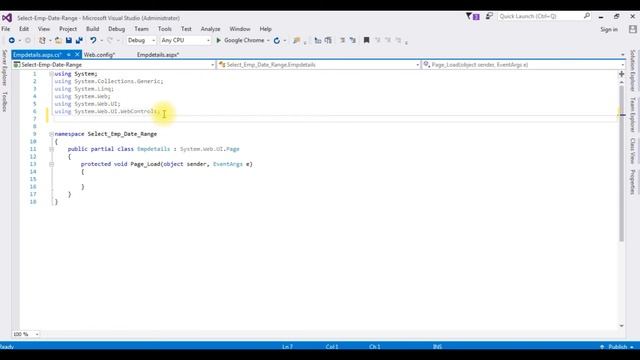
Task: Click the increase indent toolbar icon
Action: coord(328,40)
